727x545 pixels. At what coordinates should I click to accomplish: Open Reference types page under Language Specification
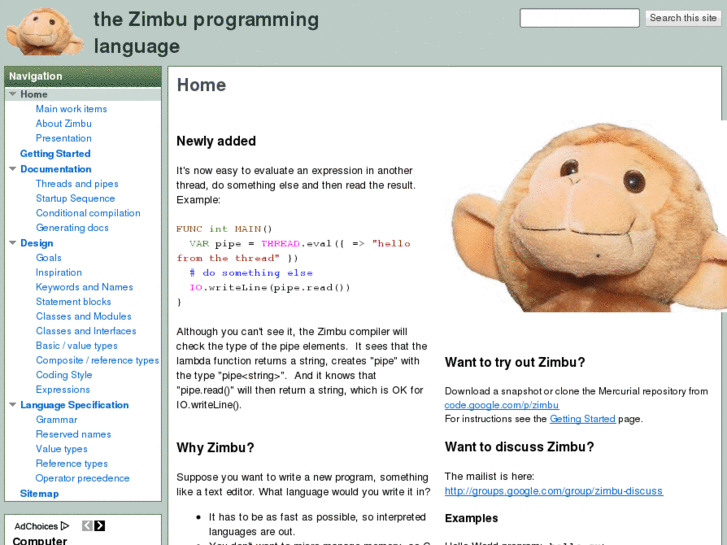(x=71, y=463)
